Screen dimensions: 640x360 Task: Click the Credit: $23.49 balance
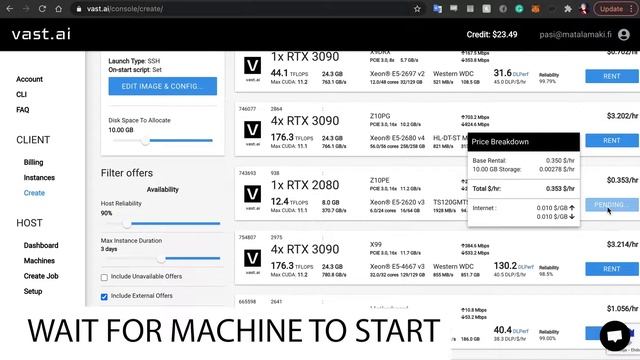tap(492, 35)
